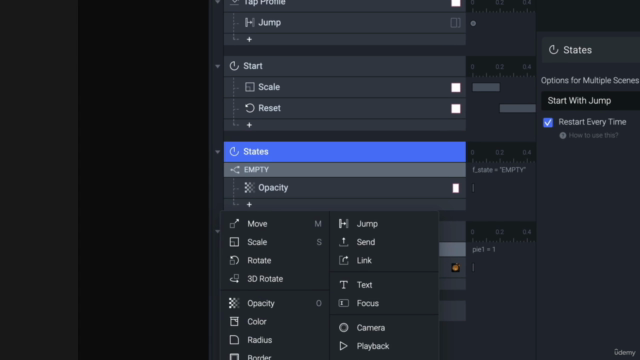Click the Opacity response icon in the States group

[x=249, y=187]
